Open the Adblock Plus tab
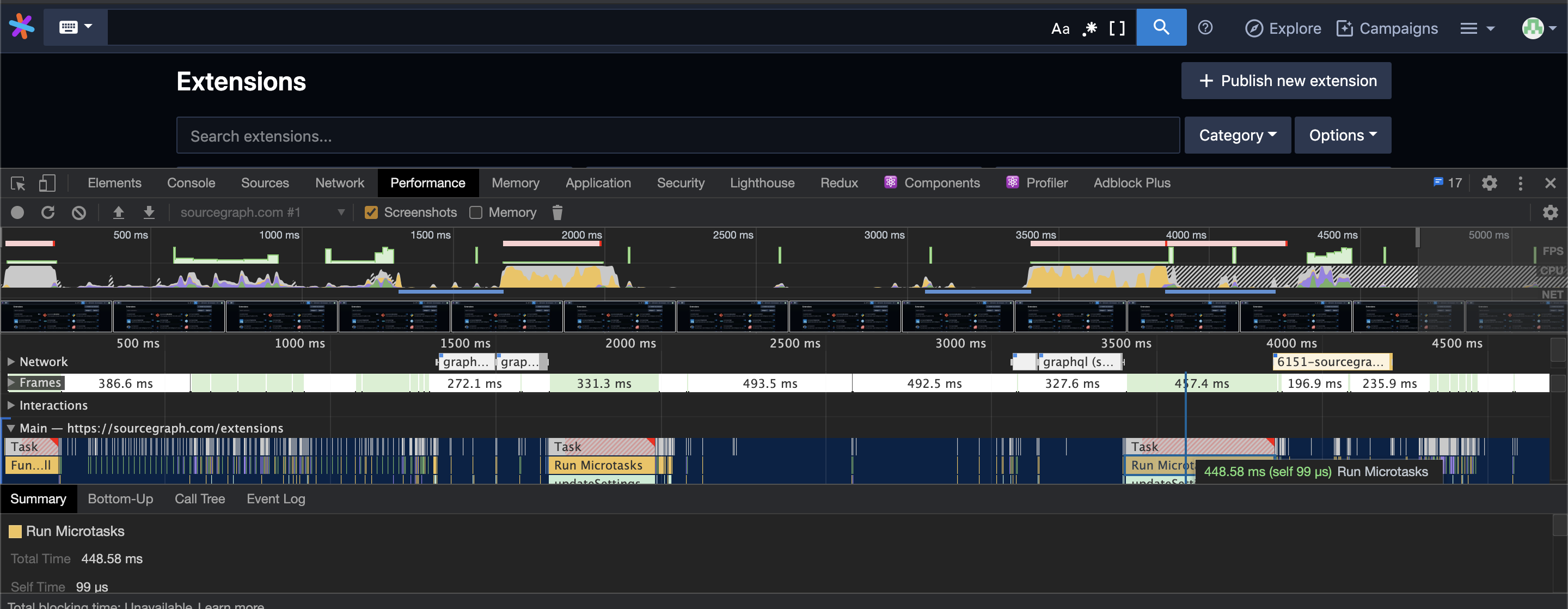 click(1131, 182)
